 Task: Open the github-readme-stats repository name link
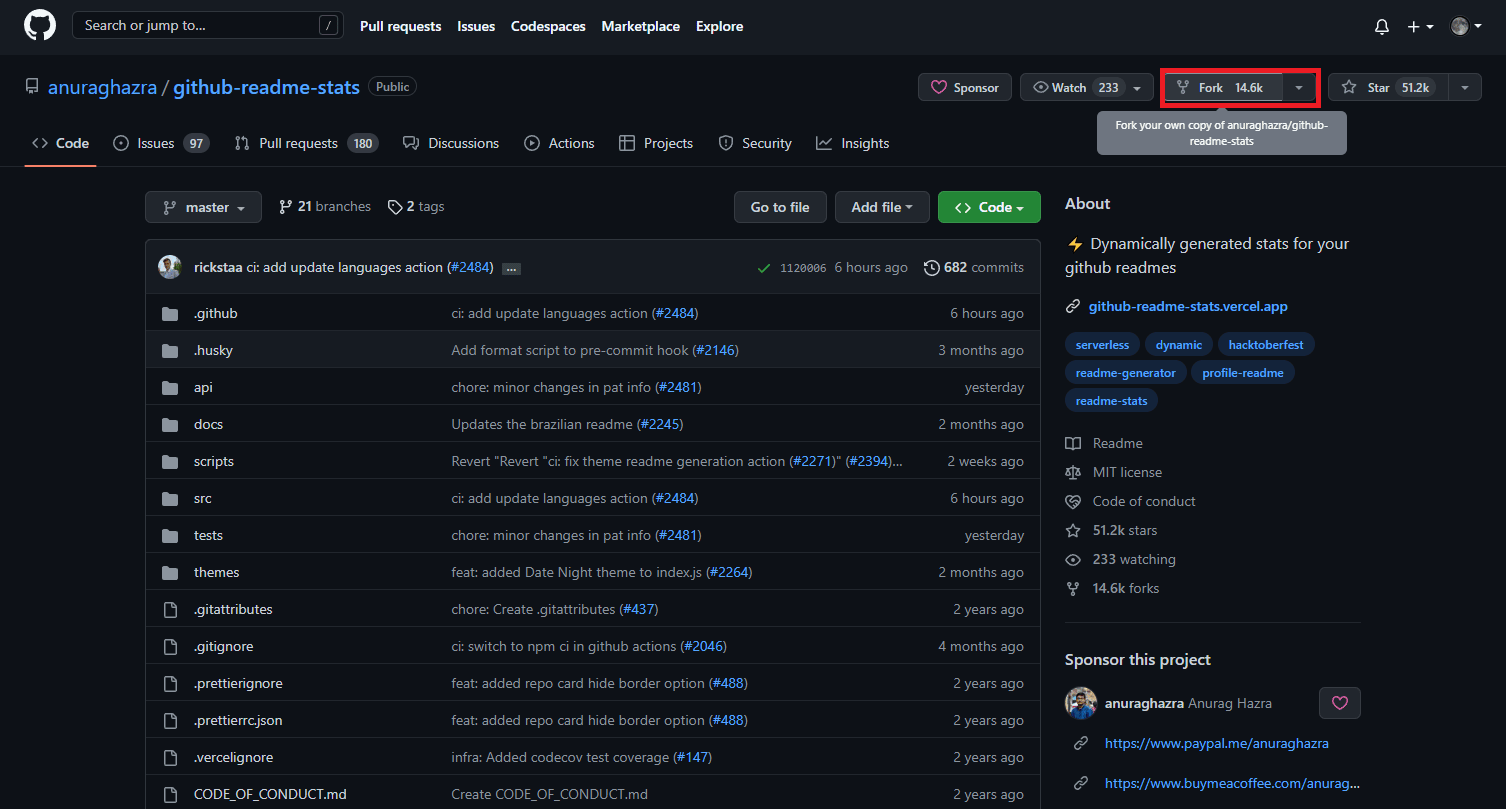(266, 87)
